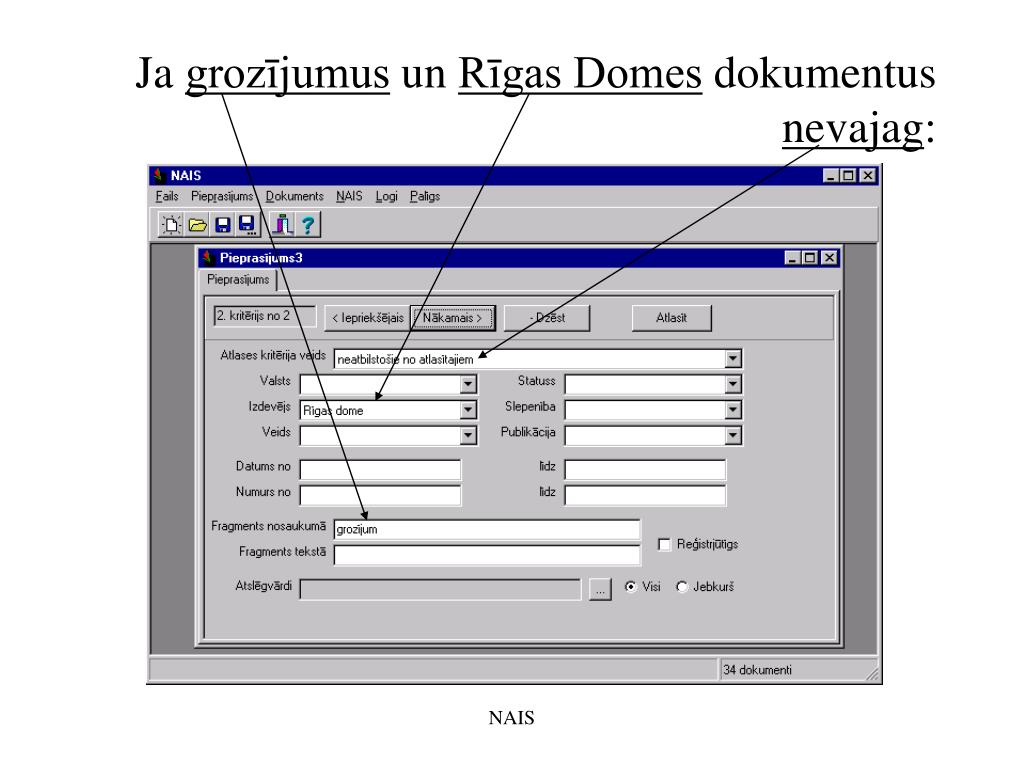Open the Fails menu
The image size is (1024, 768).
[x=167, y=196]
